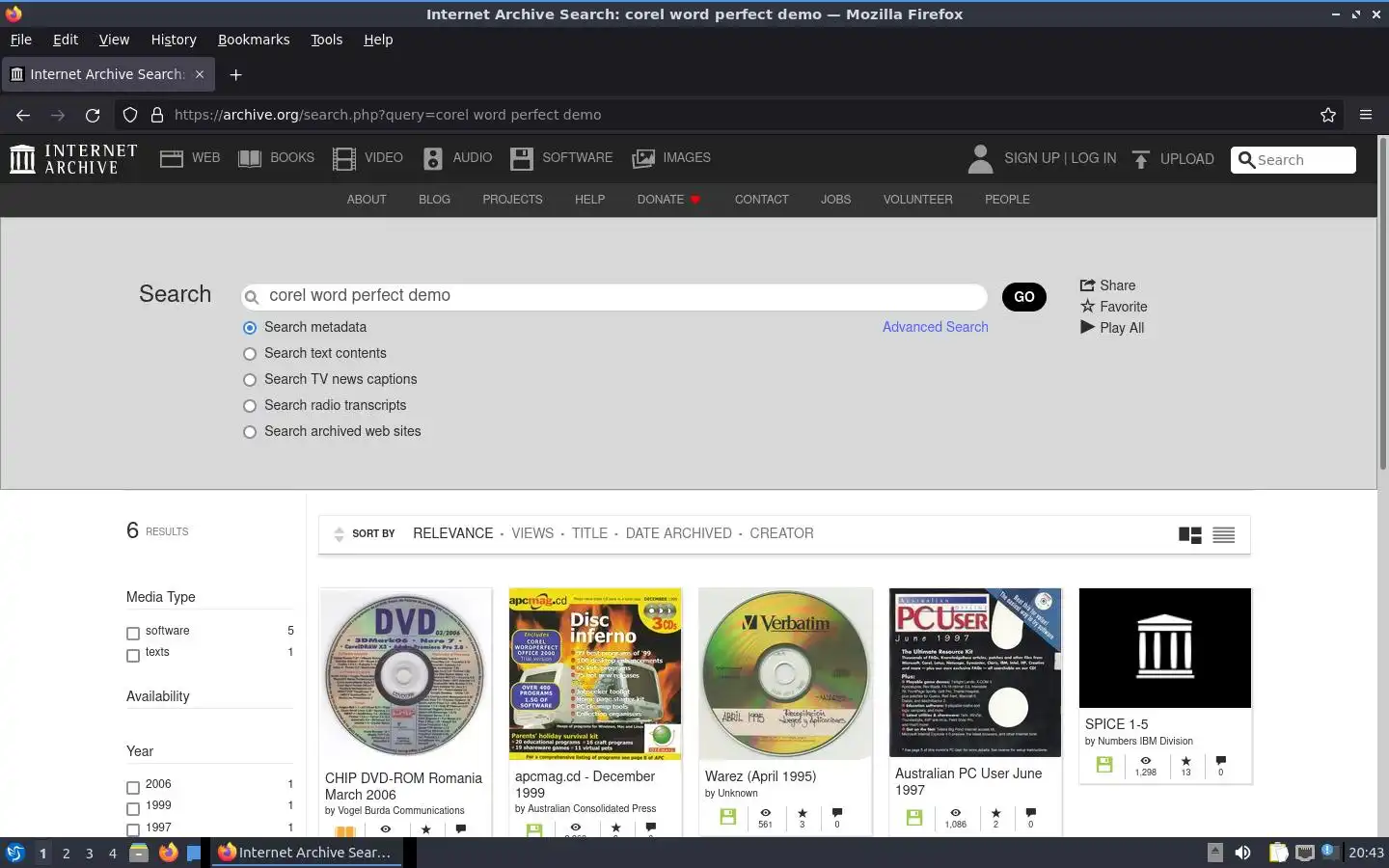Switch to workspace 2 on the taskbar

(x=66, y=854)
